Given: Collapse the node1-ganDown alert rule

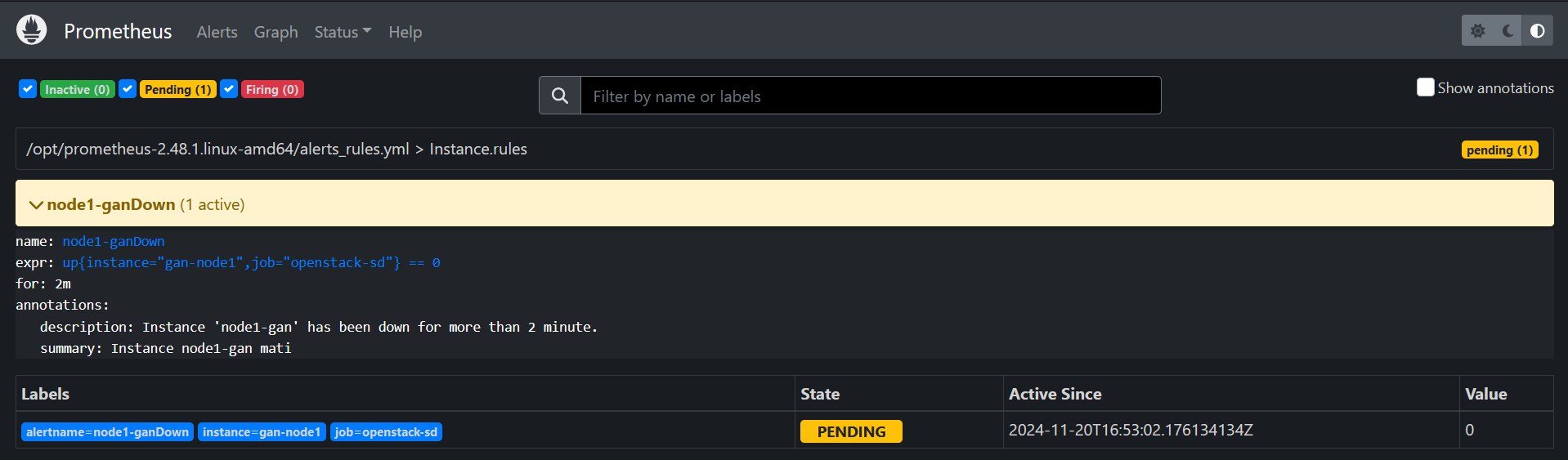Looking at the screenshot, I should pyautogui.click(x=36, y=204).
